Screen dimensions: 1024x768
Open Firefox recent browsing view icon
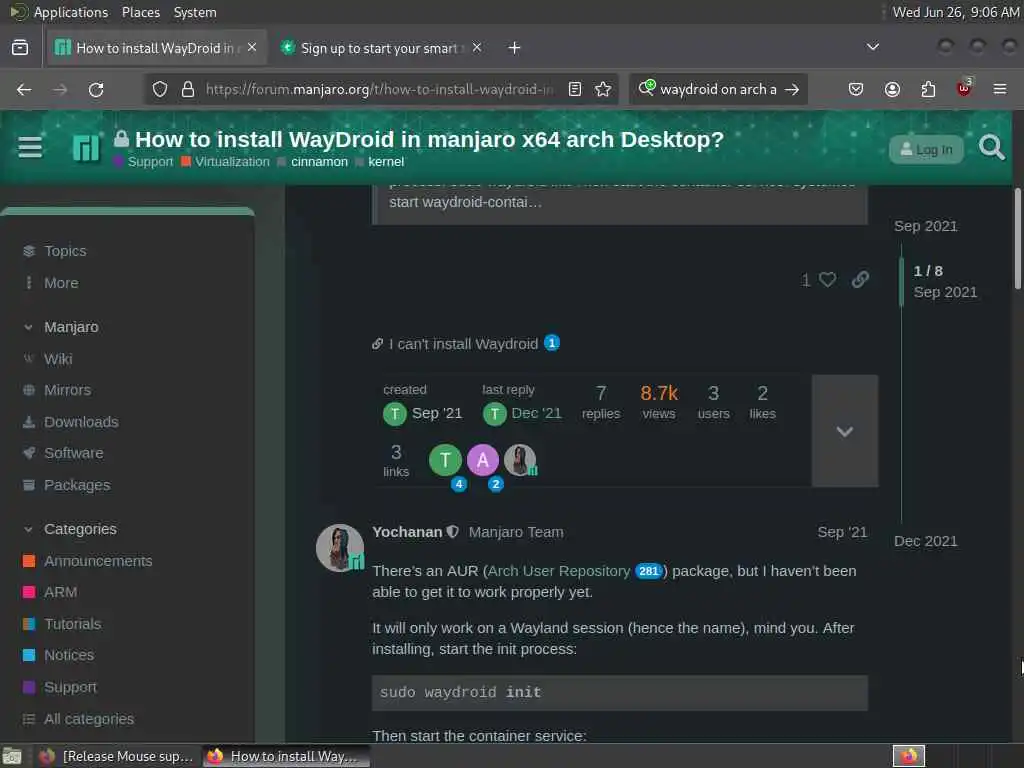(x=20, y=48)
